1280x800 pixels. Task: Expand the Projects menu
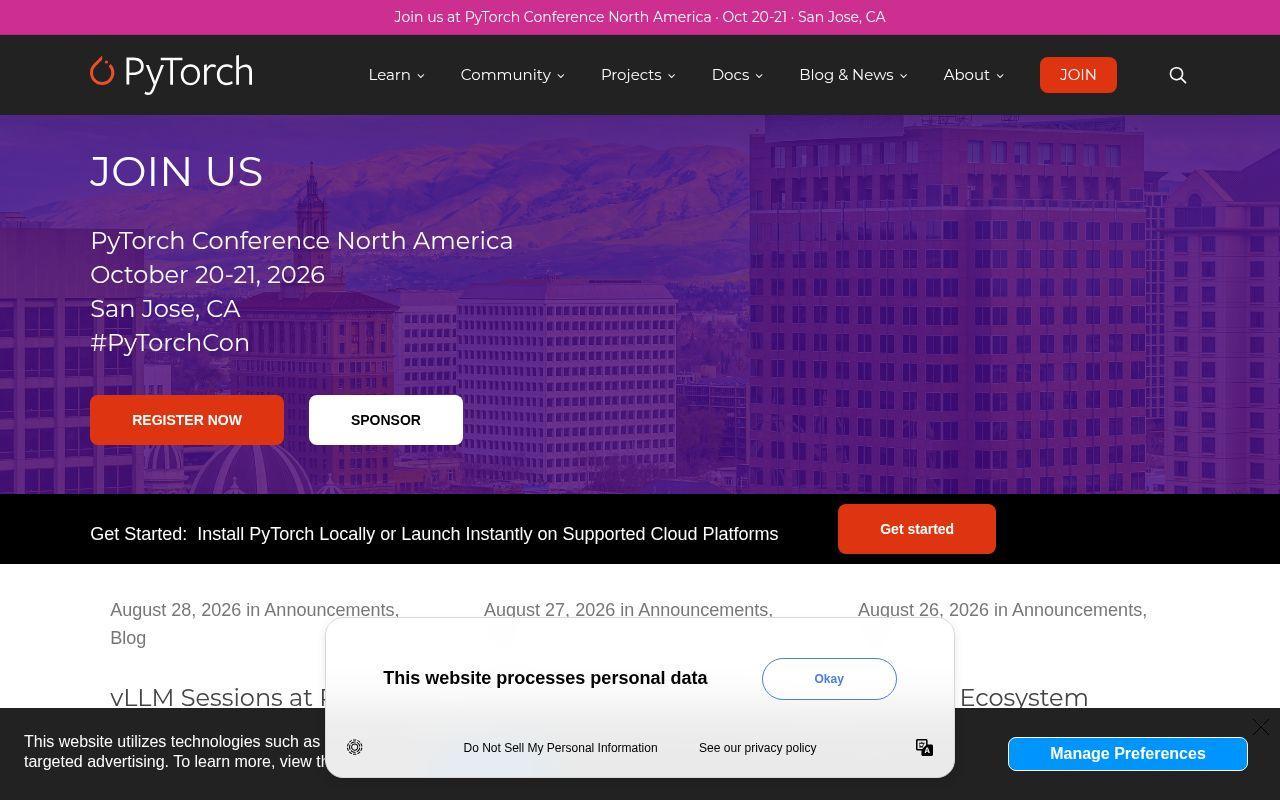pos(638,75)
